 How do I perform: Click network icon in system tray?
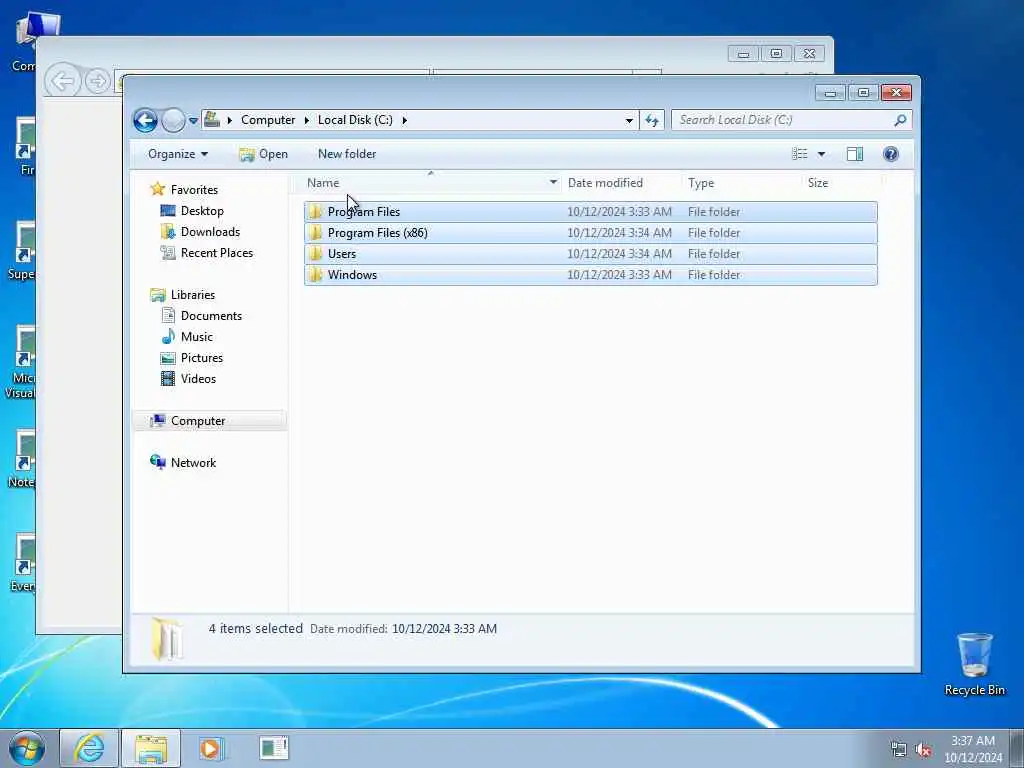pyautogui.click(x=899, y=750)
